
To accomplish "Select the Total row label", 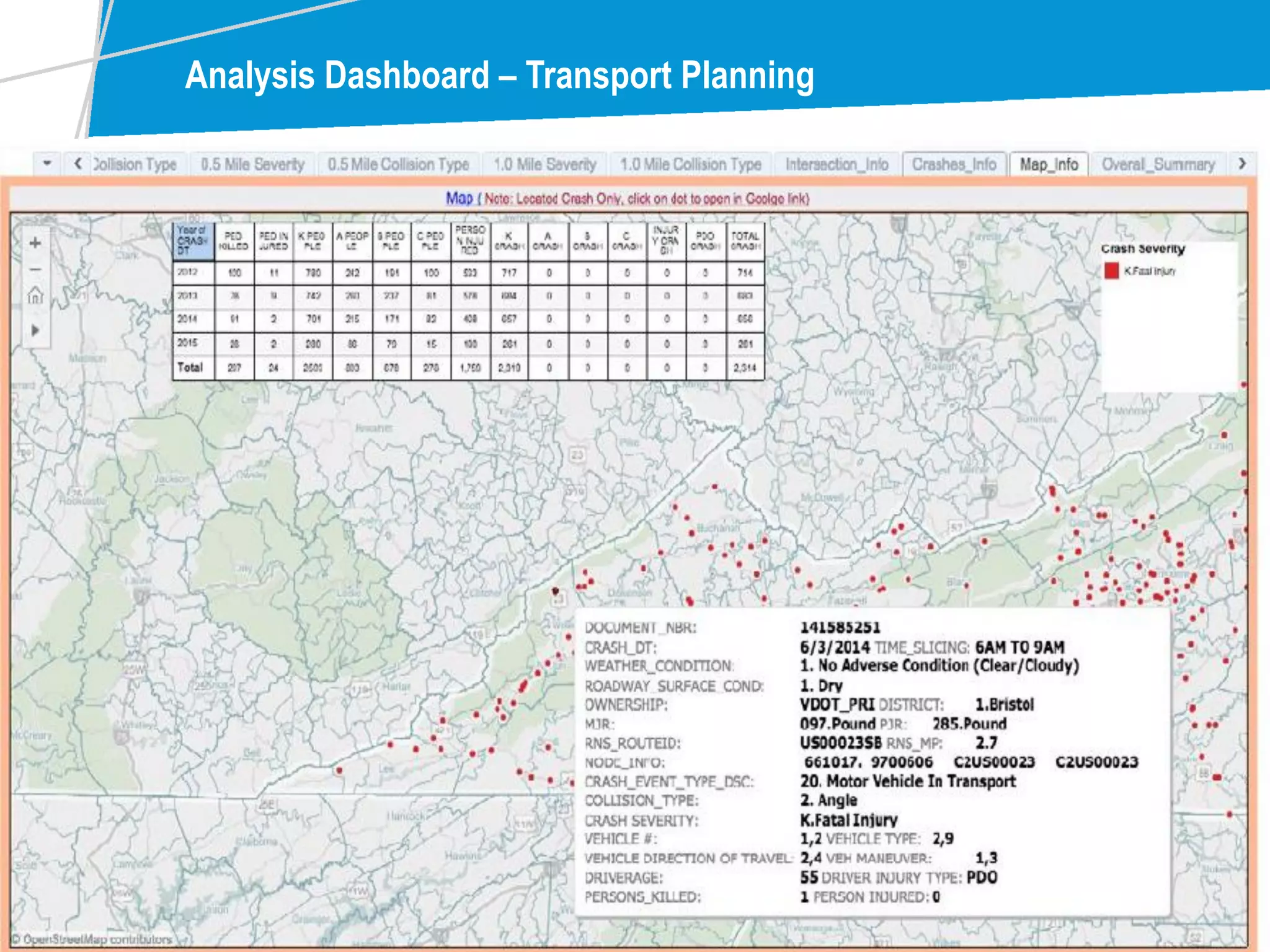I will [190, 367].
